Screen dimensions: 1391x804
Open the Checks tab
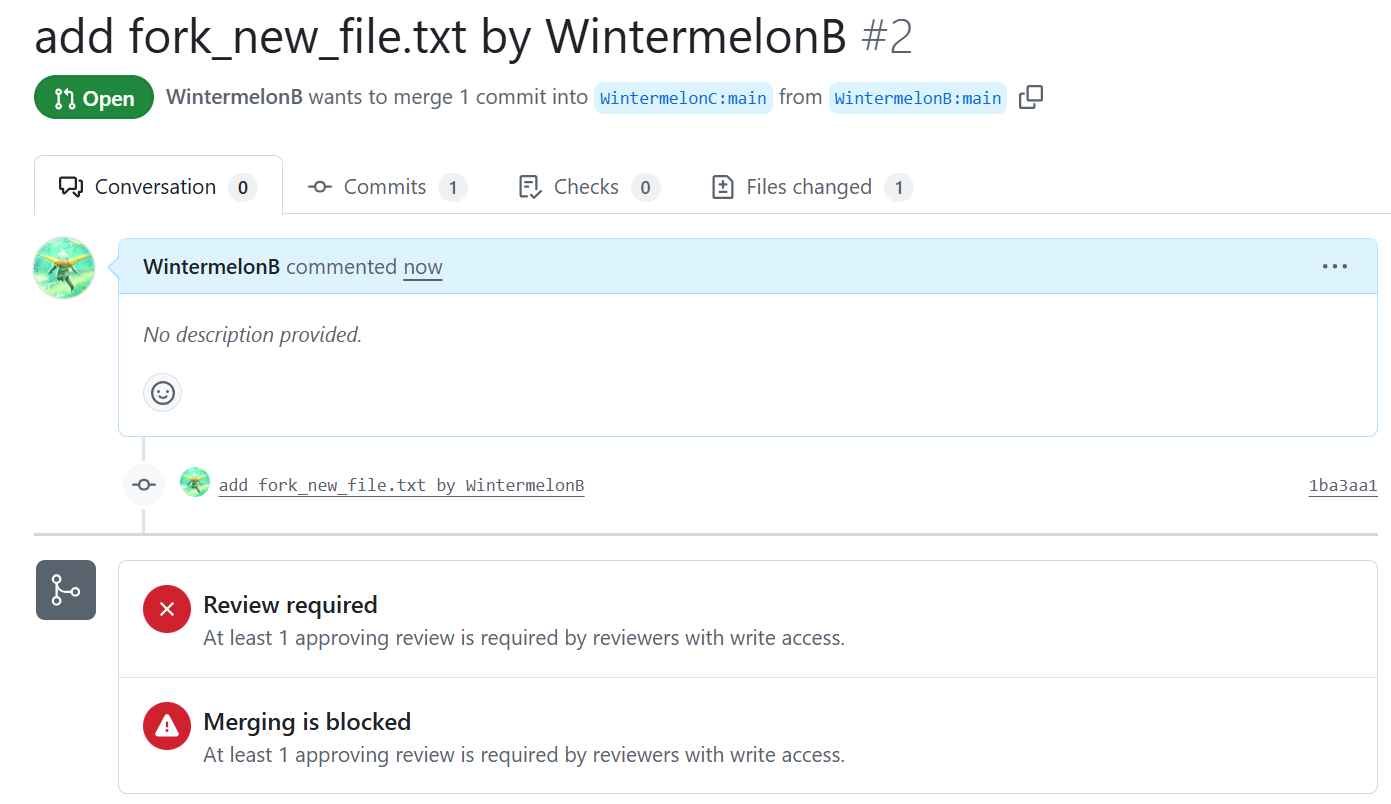click(589, 187)
